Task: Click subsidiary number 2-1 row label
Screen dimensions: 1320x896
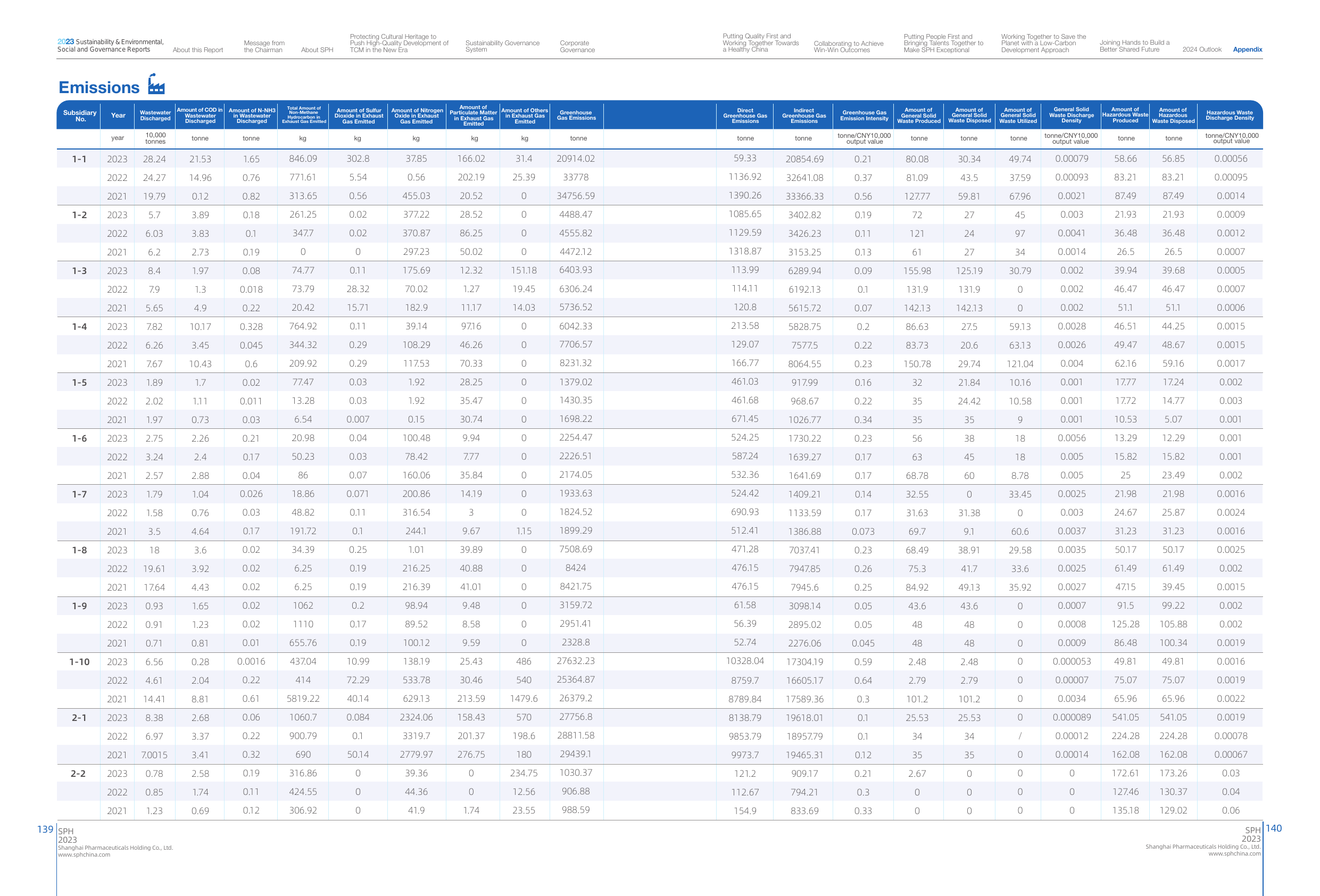Action: (x=79, y=718)
